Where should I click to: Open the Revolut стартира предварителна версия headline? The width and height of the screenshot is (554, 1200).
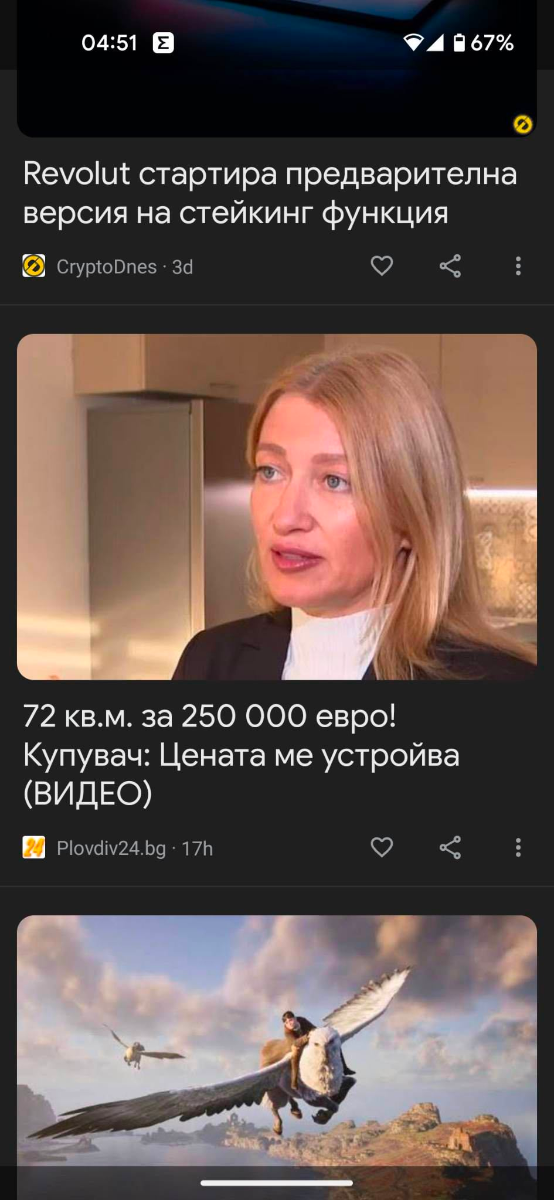(270, 193)
